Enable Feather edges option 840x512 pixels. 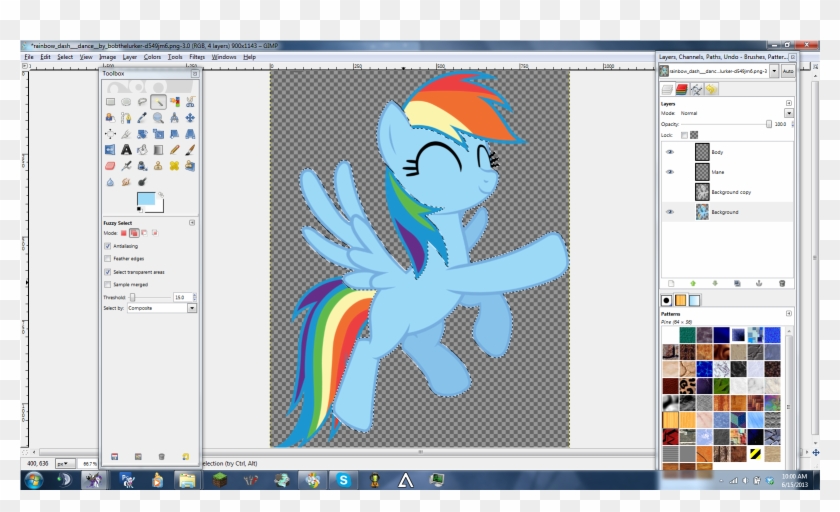[x=107, y=259]
